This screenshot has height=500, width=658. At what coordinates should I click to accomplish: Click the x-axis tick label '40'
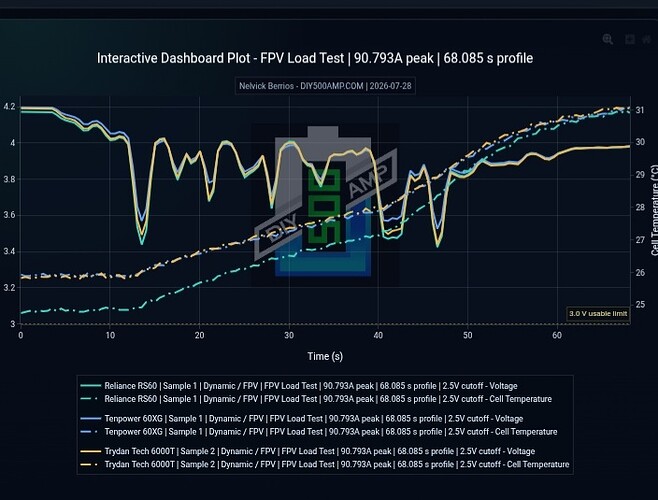[x=378, y=335]
